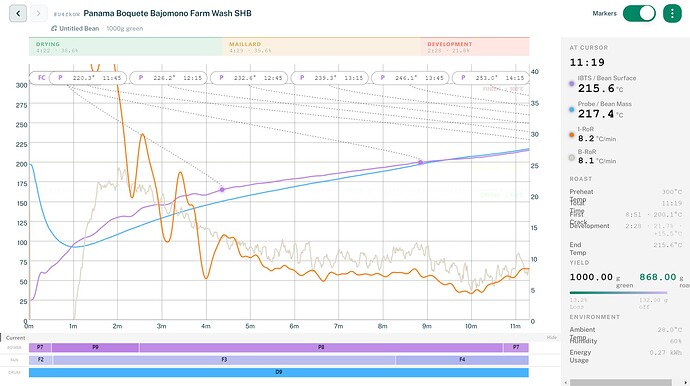The image size is (690, 386).
Task: Click the roast title Panama Boquete Bajomono Farm
Action: [167, 13]
